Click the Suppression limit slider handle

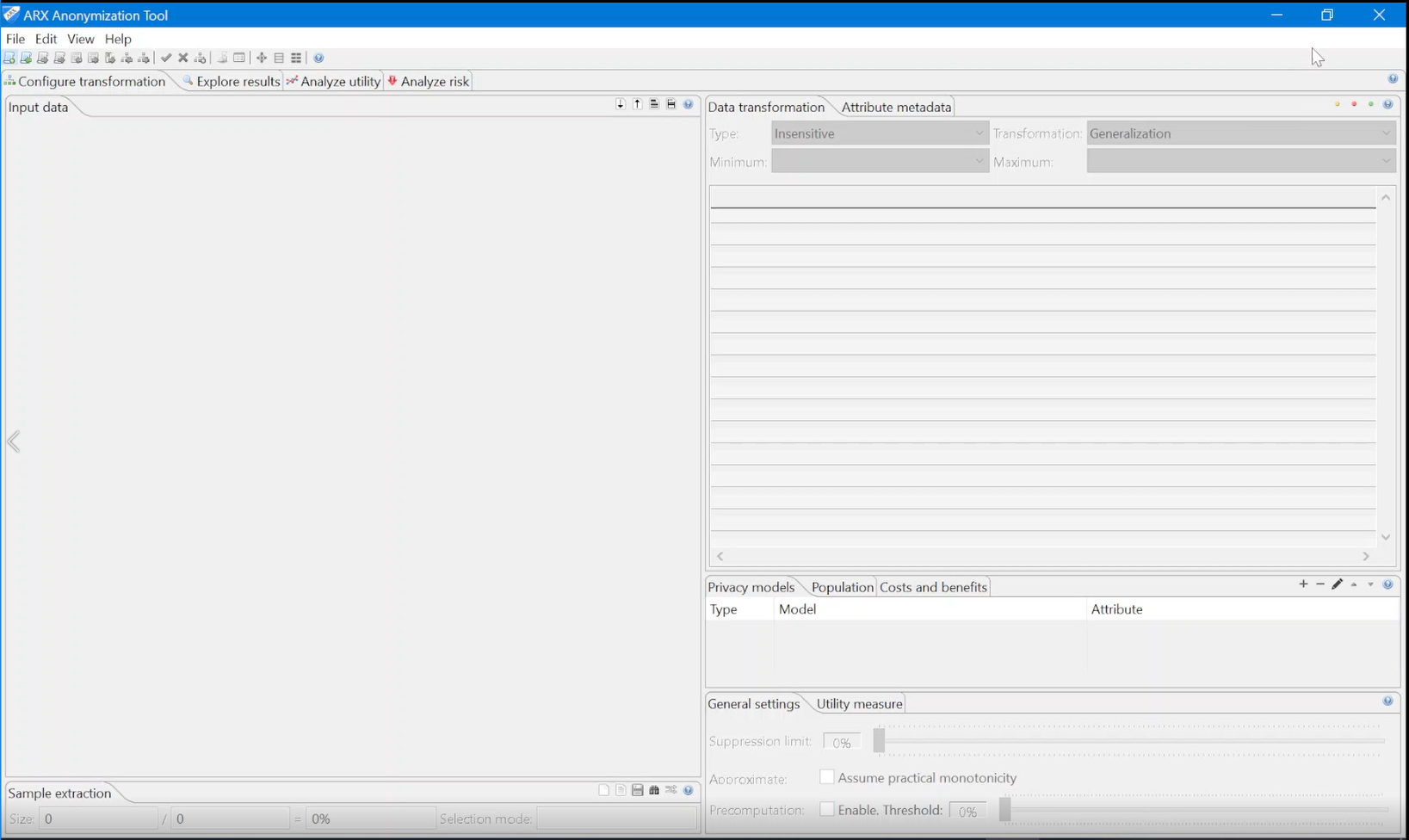click(879, 741)
